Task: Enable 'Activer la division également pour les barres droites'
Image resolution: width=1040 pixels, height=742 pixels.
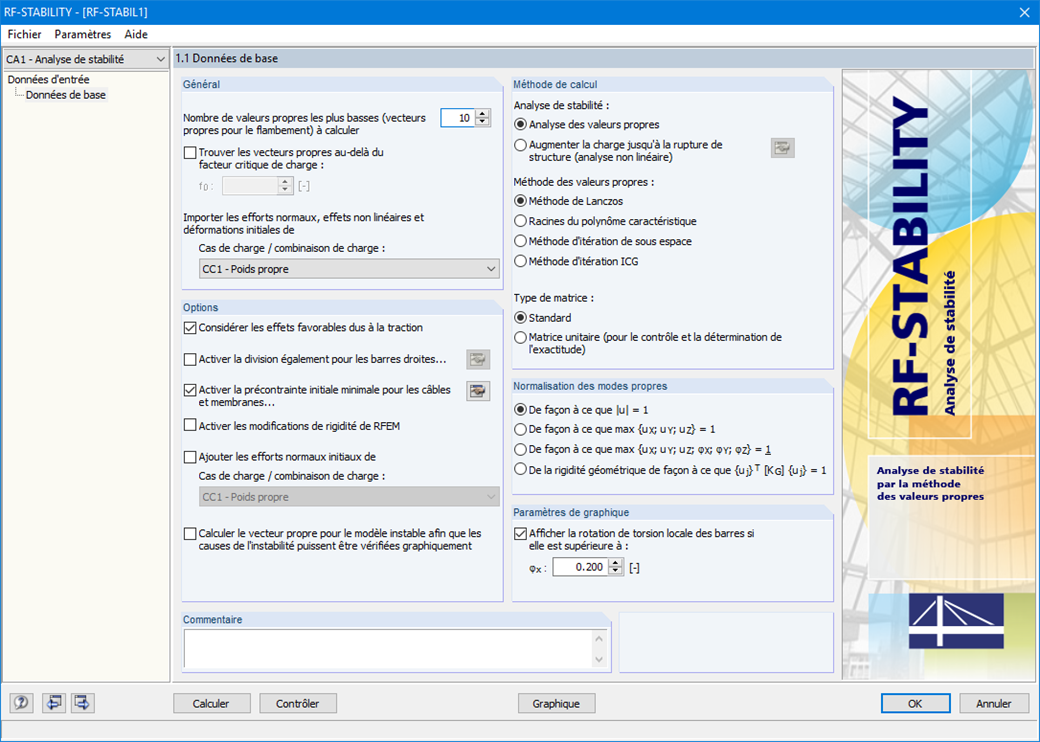Action: [x=190, y=359]
